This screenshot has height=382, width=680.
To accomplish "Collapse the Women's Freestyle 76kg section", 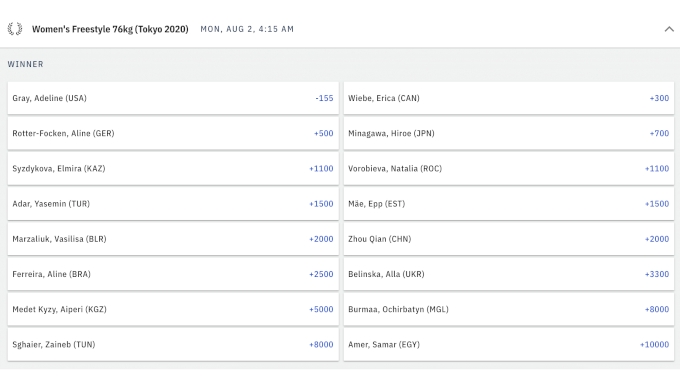I will pyautogui.click(x=669, y=29).
